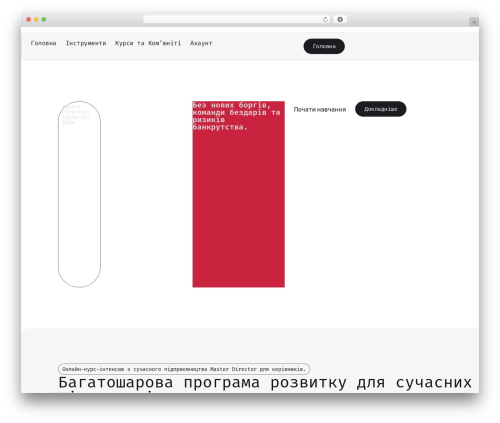Open the Інструменти navigation link

coord(86,43)
